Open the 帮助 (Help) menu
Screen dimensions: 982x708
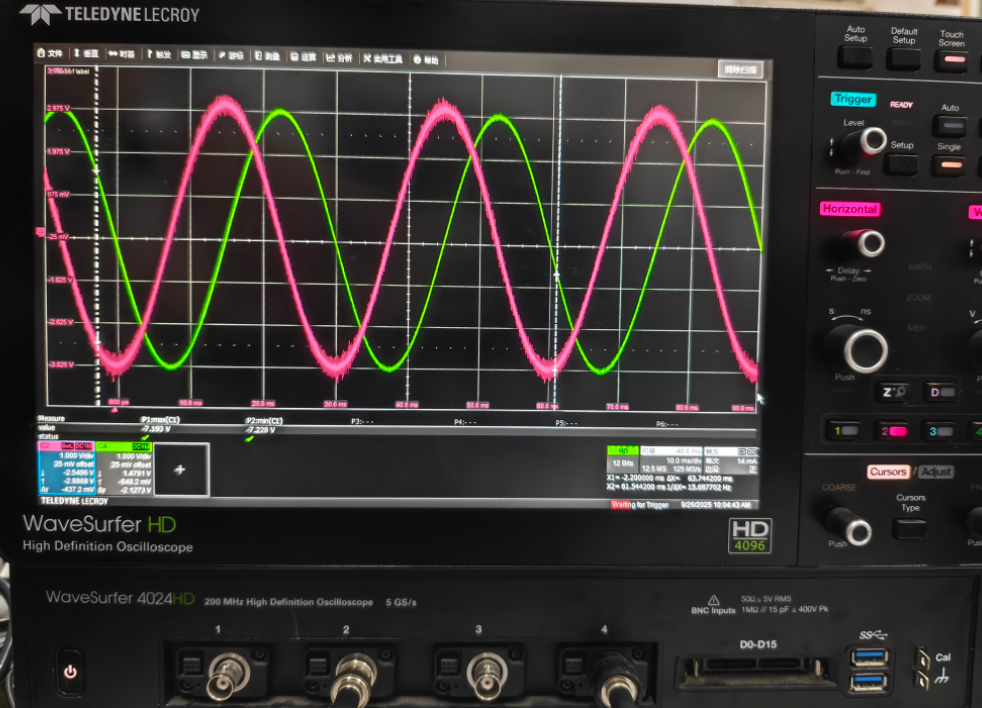coord(426,60)
